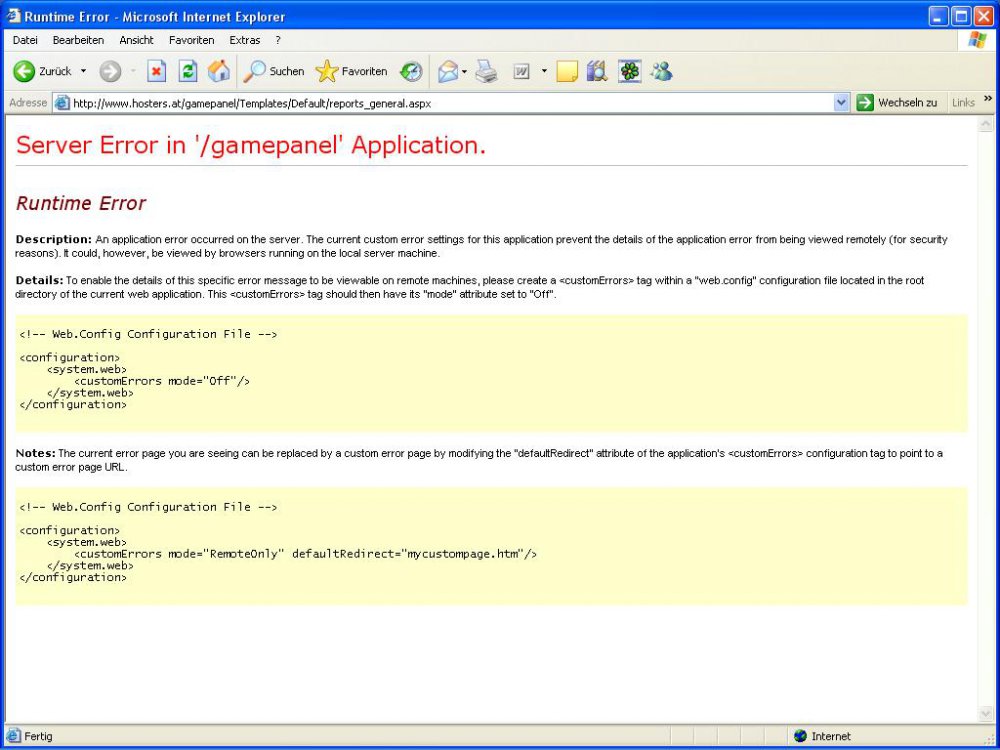
Task: Expand the address bar URL dropdown
Action: coord(841,103)
